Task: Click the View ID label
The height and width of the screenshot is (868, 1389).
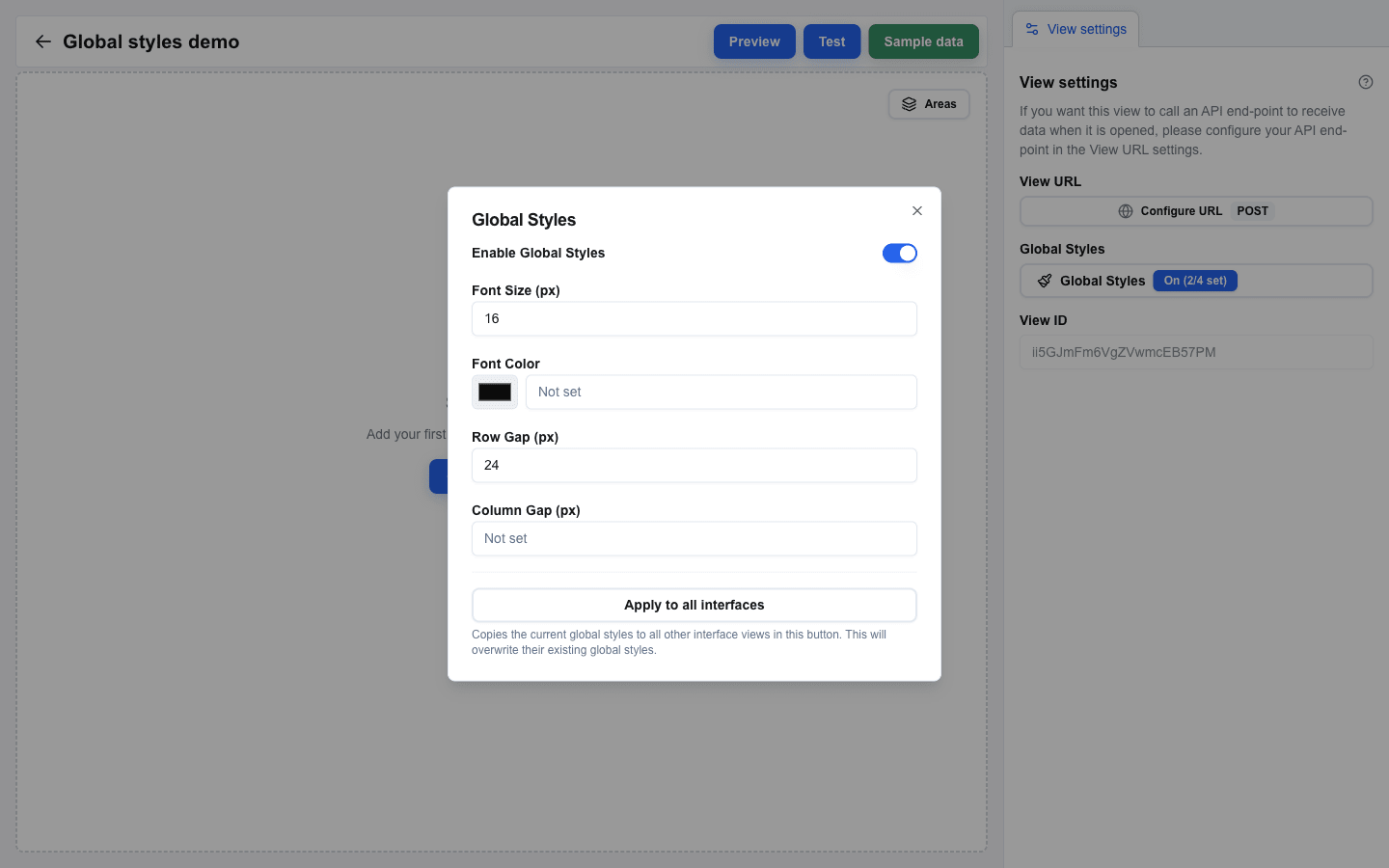Action: point(1044,320)
